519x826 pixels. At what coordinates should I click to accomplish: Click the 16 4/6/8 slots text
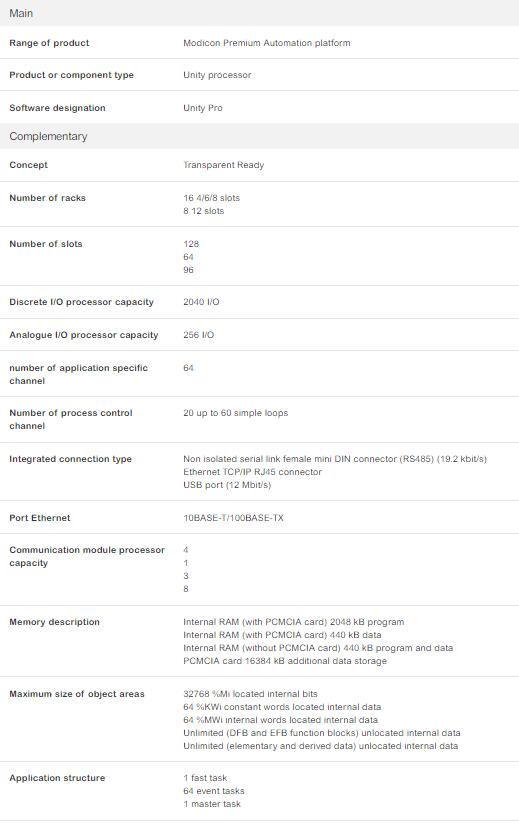[x=211, y=198]
